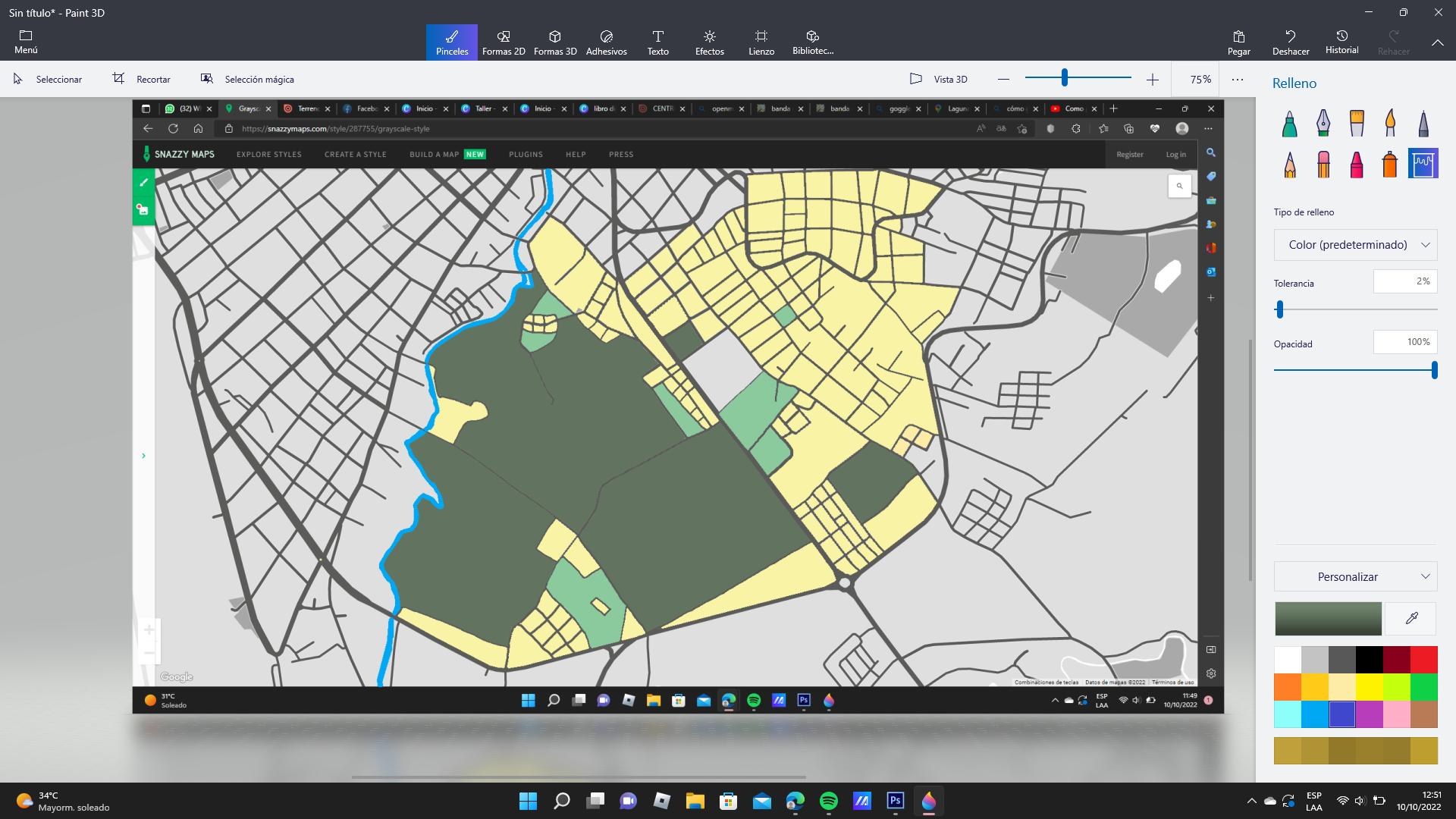Open the Tipo de relleno dropdown

tap(1355, 245)
